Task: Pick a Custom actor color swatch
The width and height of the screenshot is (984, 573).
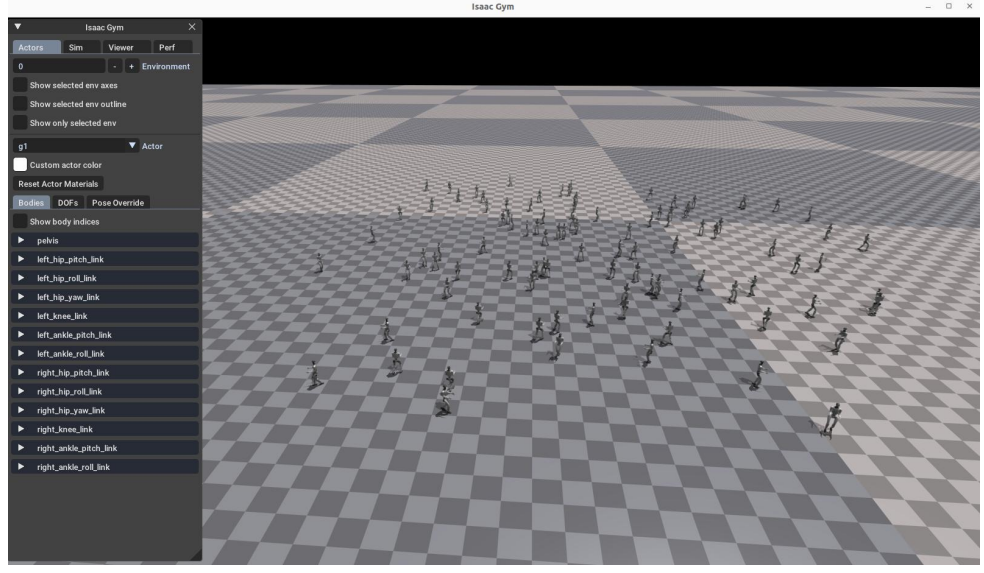Action: click(x=20, y=164)
